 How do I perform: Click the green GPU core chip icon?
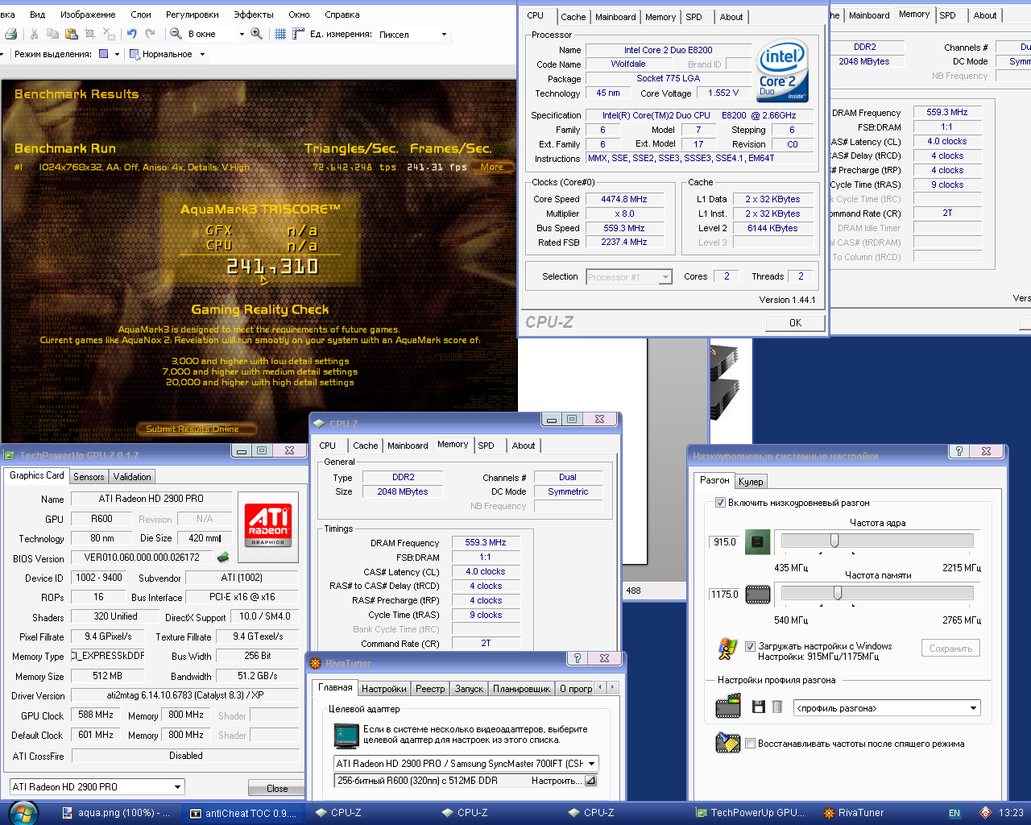[x=757, y=542]
